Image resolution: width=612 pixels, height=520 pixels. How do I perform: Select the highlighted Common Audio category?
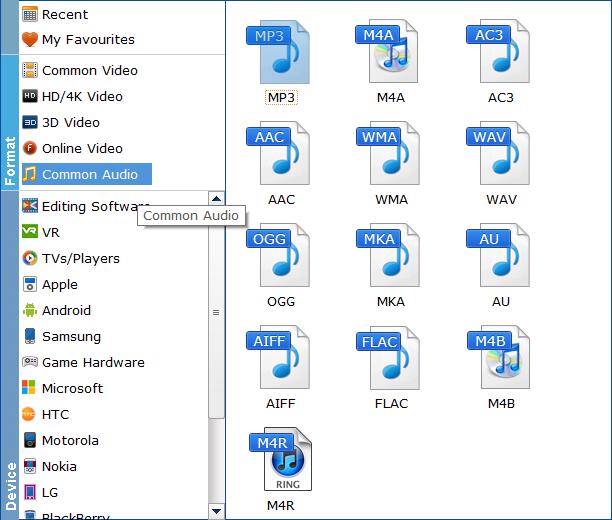point(87,174)
